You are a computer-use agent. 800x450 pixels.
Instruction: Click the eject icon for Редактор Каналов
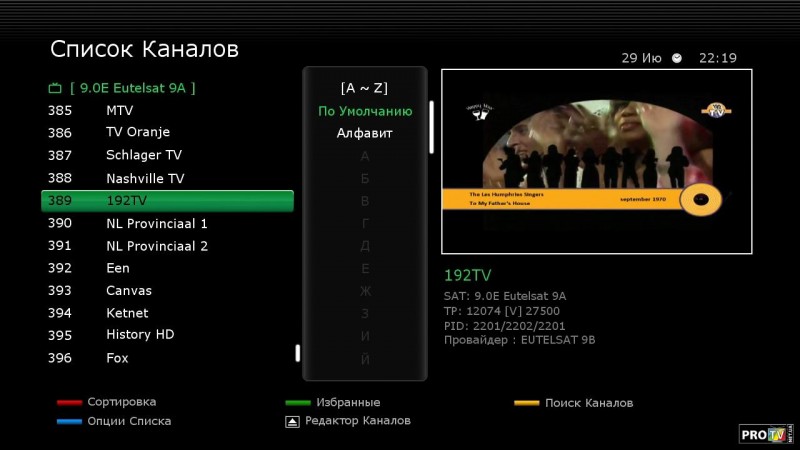tap(292, 422)
